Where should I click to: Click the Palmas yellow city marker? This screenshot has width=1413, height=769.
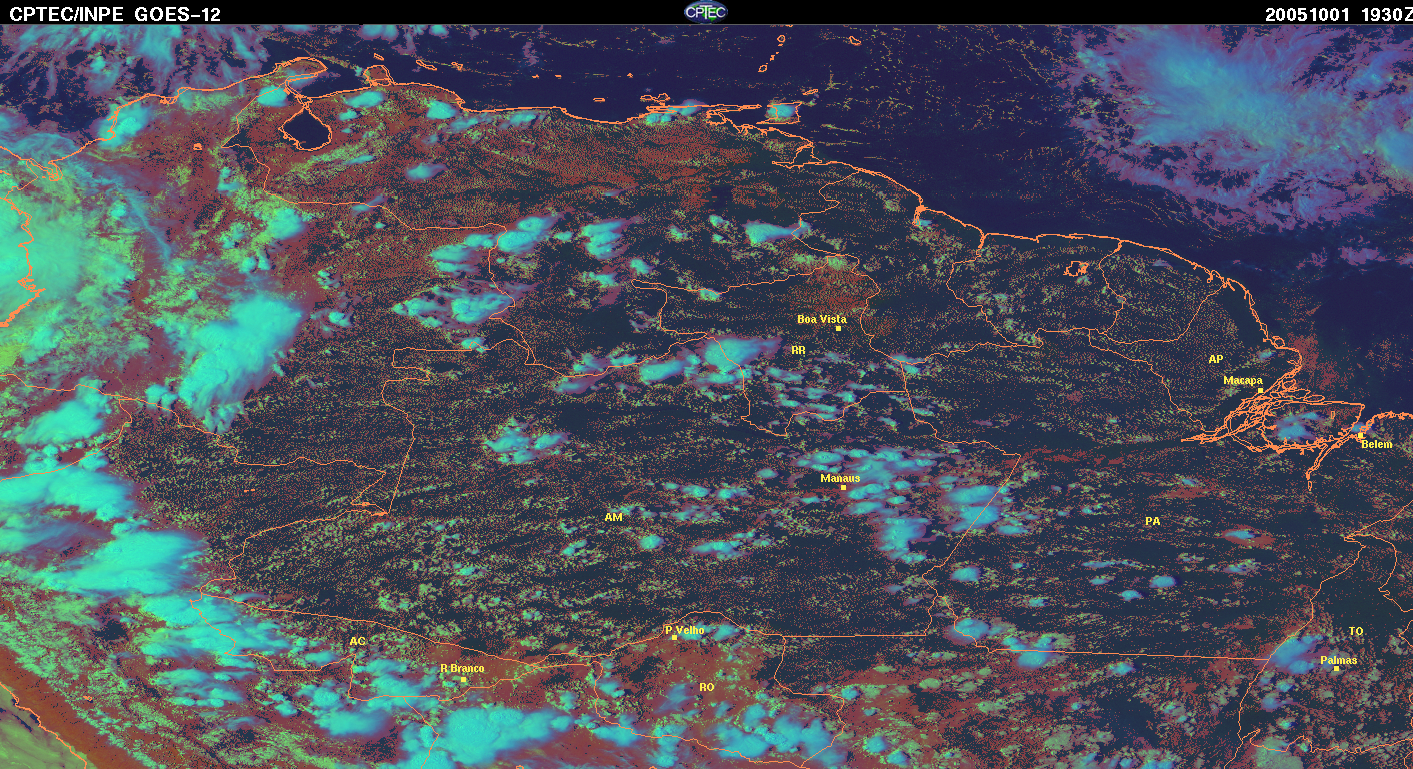(1336, 668)
